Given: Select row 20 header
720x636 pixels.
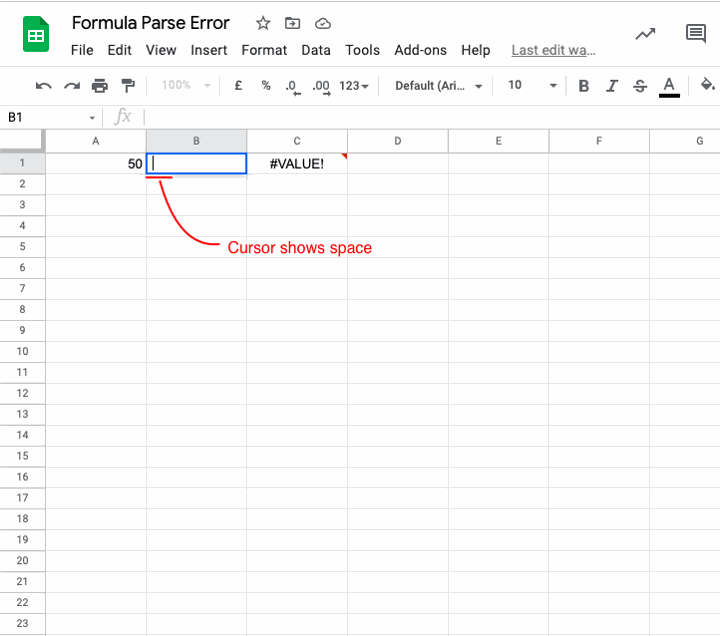Looking at the screenshot, I should point(22,561).
